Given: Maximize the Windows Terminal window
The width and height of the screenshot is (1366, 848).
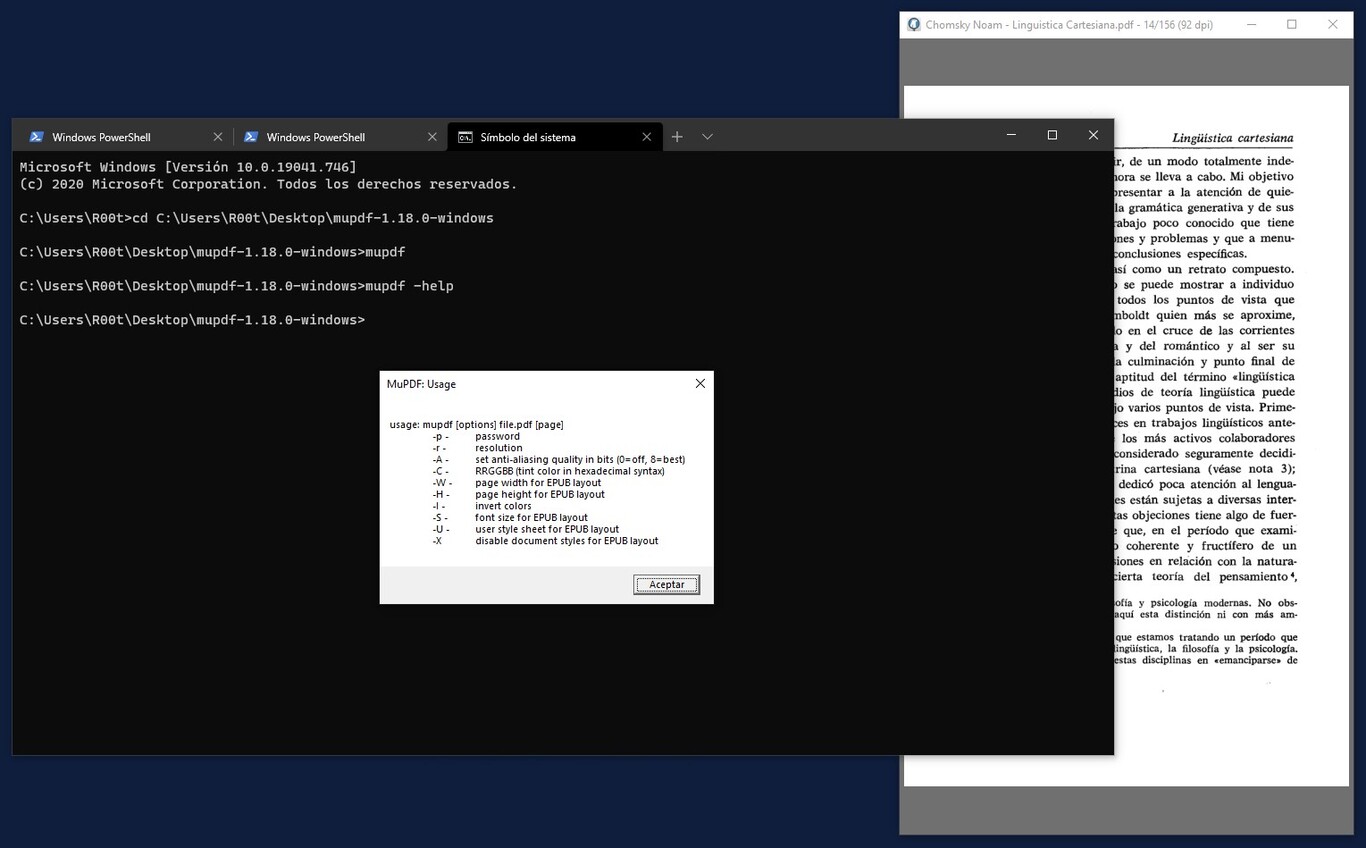Looking at the screenshot, I should point(1052,135).
